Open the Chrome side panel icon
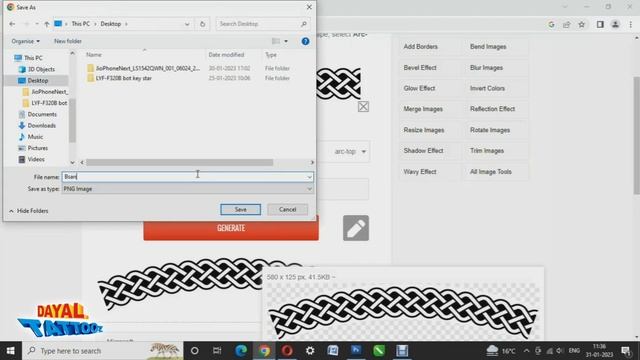640x360 pixels. pos(600,24)
